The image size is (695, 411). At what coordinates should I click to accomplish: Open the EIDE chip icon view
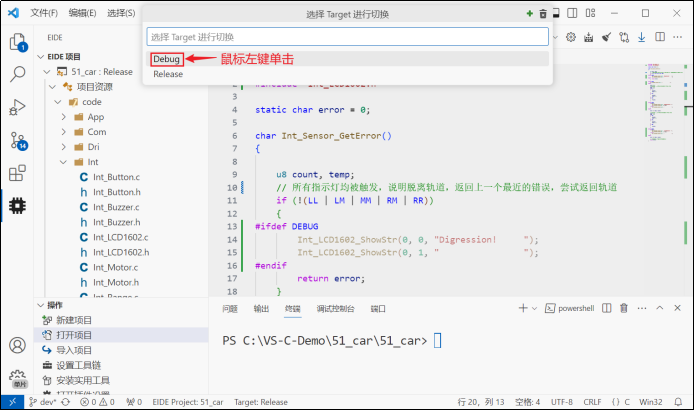pyautogui.click(x=18, y=206)
